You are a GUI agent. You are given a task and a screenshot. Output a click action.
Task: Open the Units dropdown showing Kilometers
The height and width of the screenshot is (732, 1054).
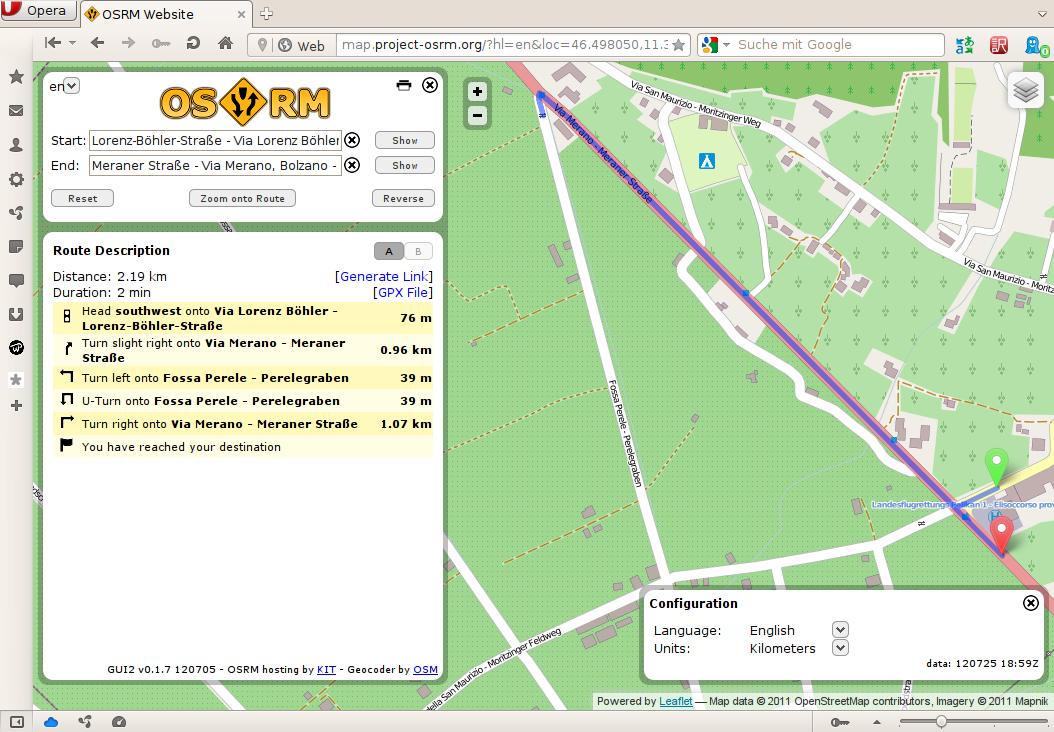tap(839, 647)
